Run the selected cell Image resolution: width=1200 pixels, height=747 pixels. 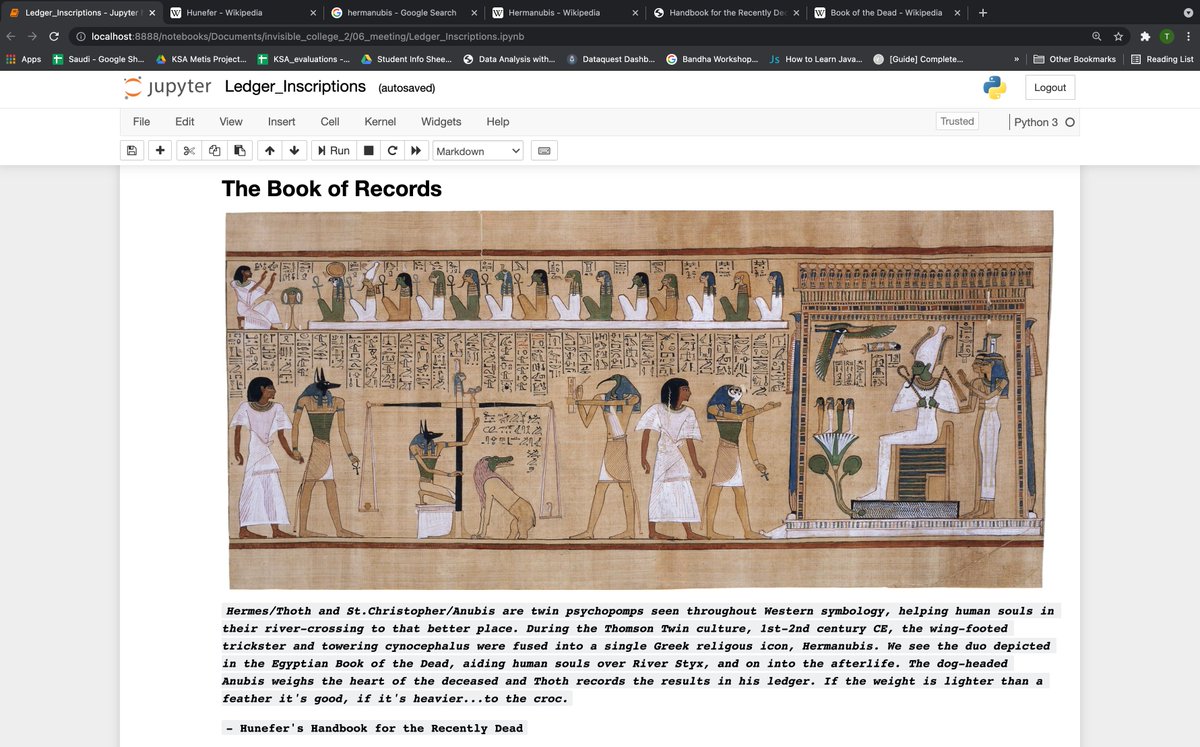[333, 151]
